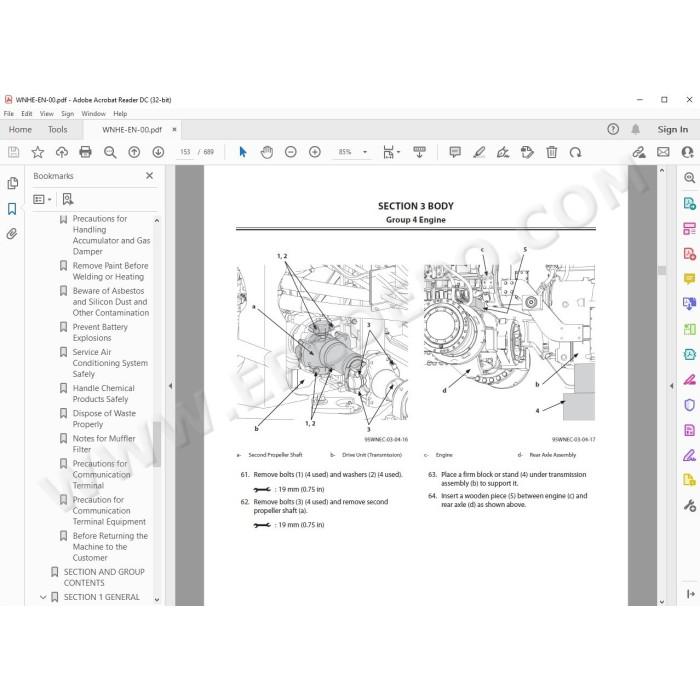The width and height of the screenshot is (700, 700).
Task: Print the document using the printer icon
Action: point(85,152)
